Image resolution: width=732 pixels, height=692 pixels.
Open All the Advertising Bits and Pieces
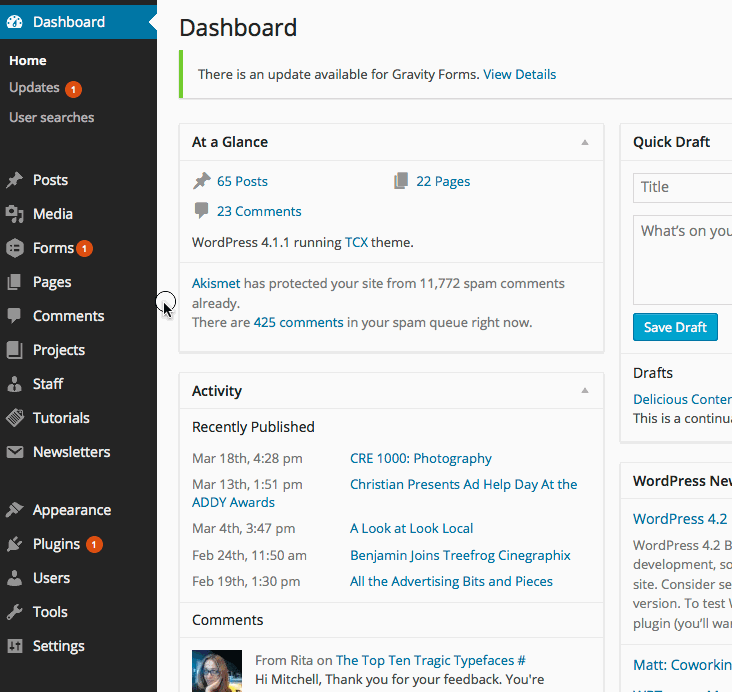(x=451, y=582)
